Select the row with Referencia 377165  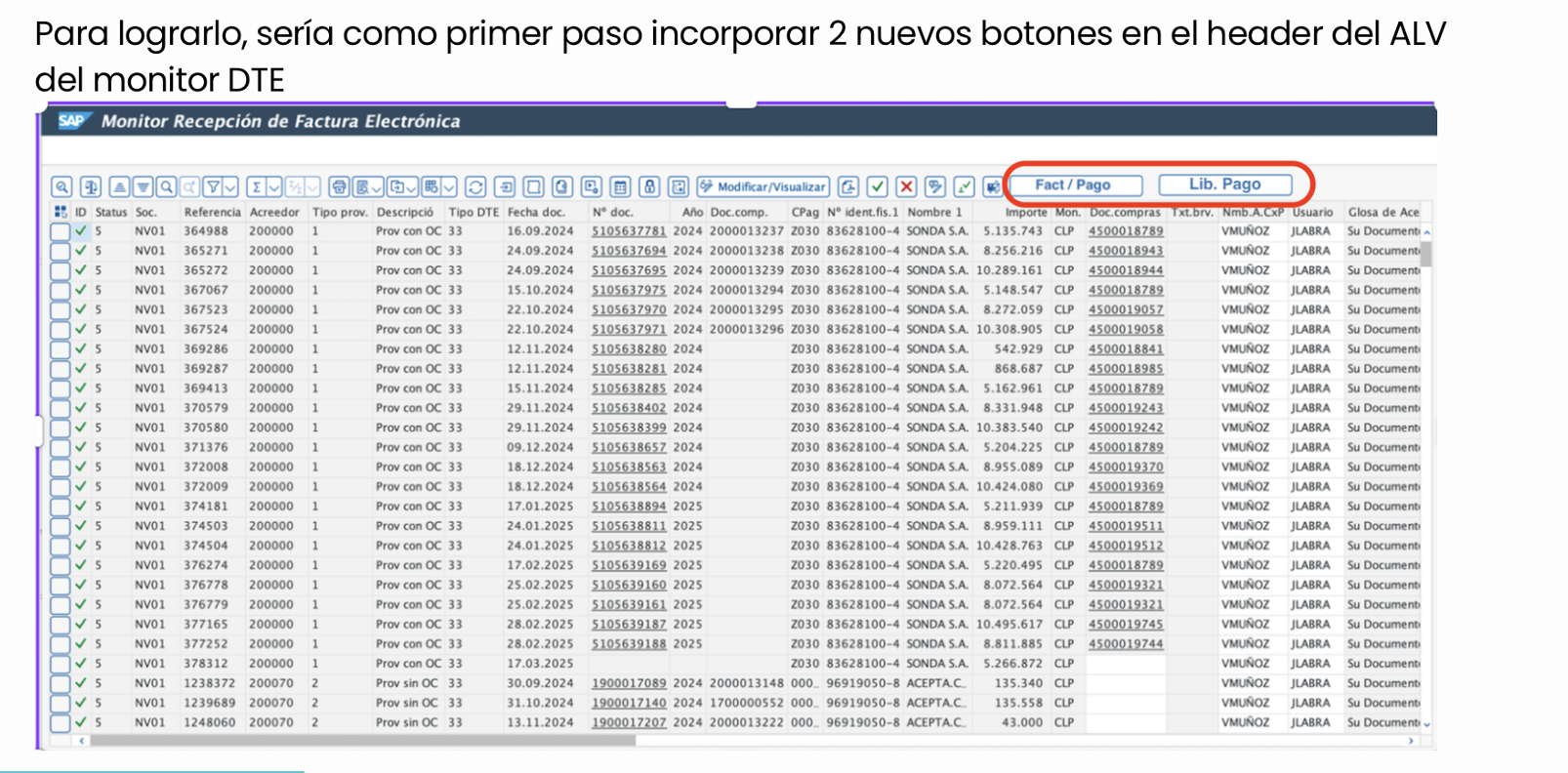pyautogui.click(x=60, y=624)
